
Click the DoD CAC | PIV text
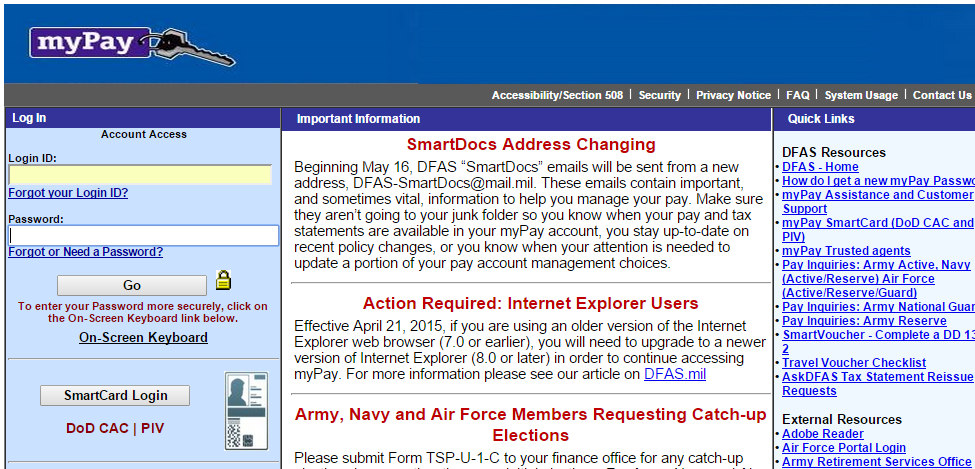[115, 429]
